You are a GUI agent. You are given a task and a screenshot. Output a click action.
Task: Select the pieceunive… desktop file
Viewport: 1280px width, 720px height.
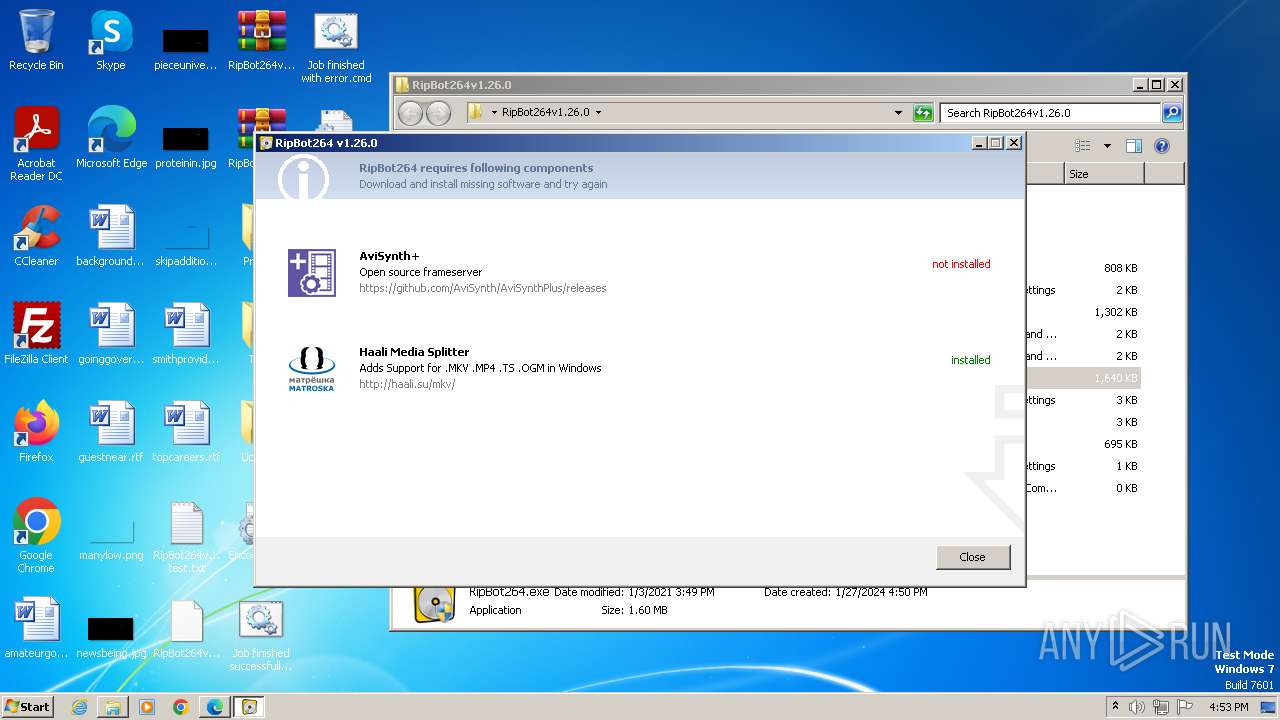186,48
